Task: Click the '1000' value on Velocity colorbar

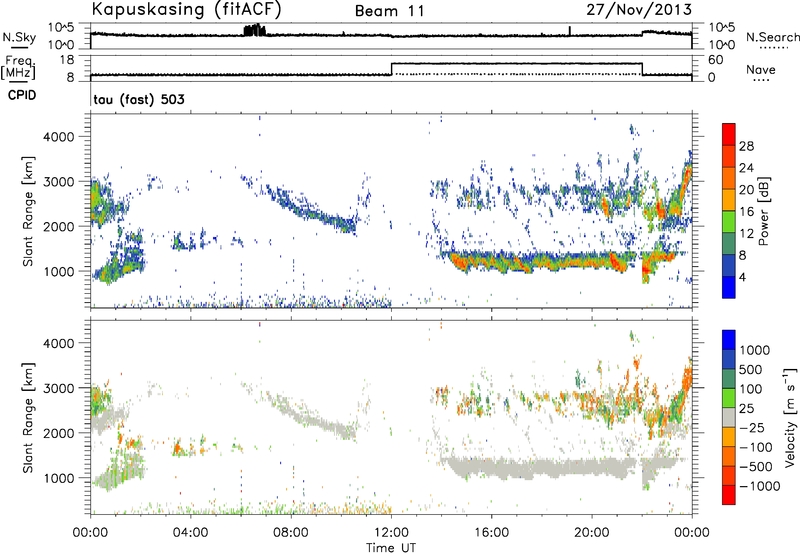Action: coord(754,350)
